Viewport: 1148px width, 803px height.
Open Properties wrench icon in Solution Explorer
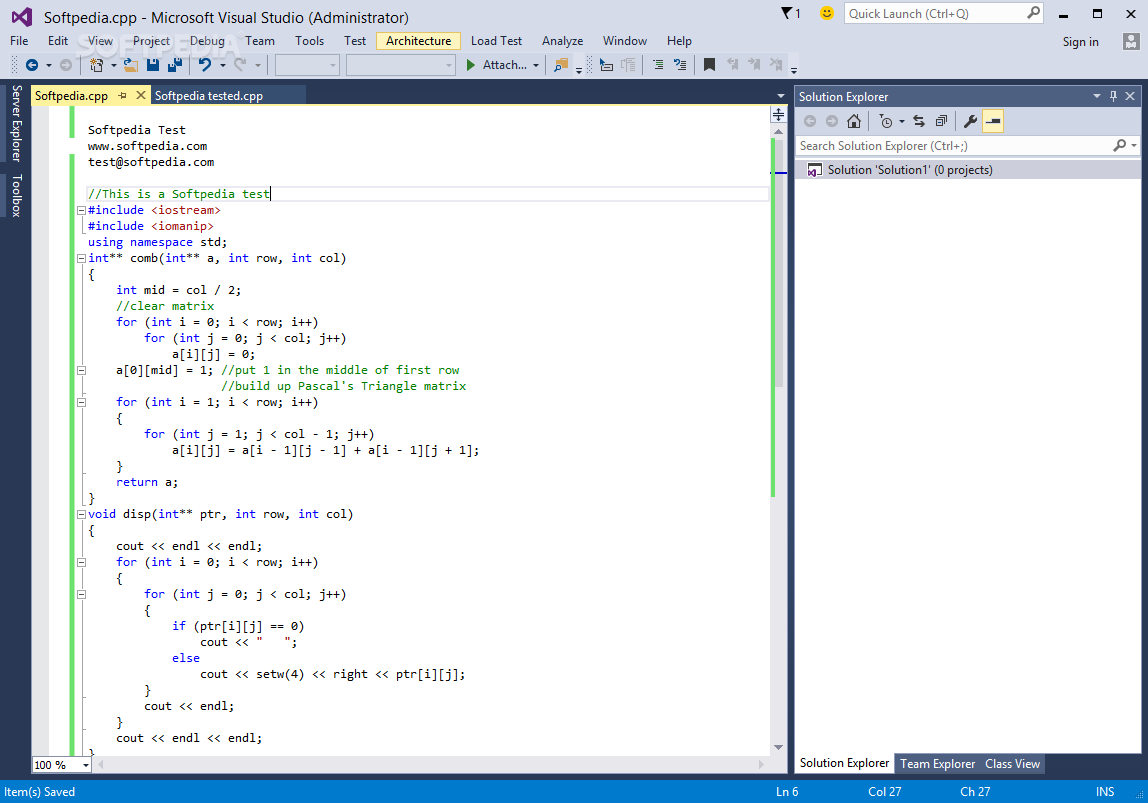[970, 121]
